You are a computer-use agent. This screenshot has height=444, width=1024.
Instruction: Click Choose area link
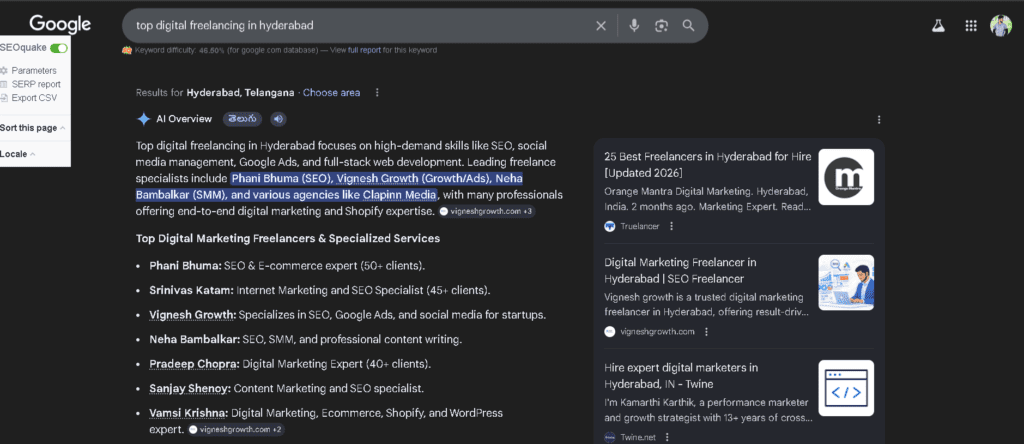[x=331, y=93]
